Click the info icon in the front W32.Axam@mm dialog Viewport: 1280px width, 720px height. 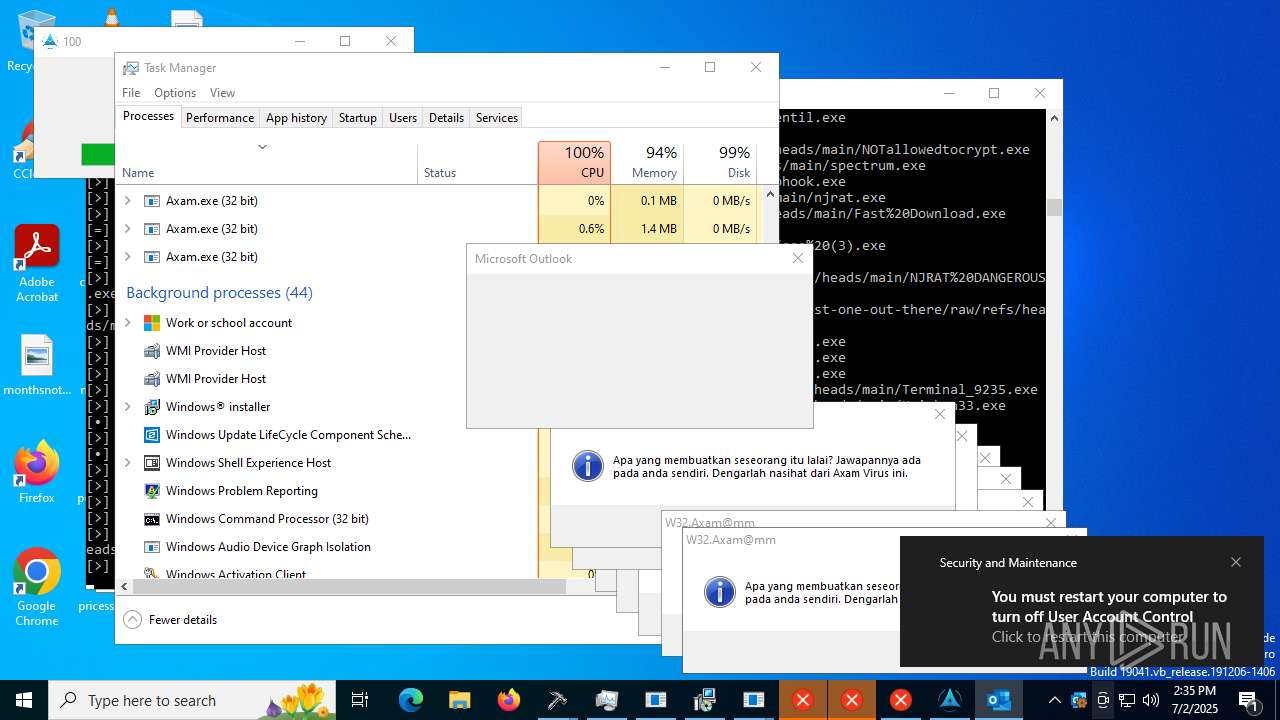point(720,592)
